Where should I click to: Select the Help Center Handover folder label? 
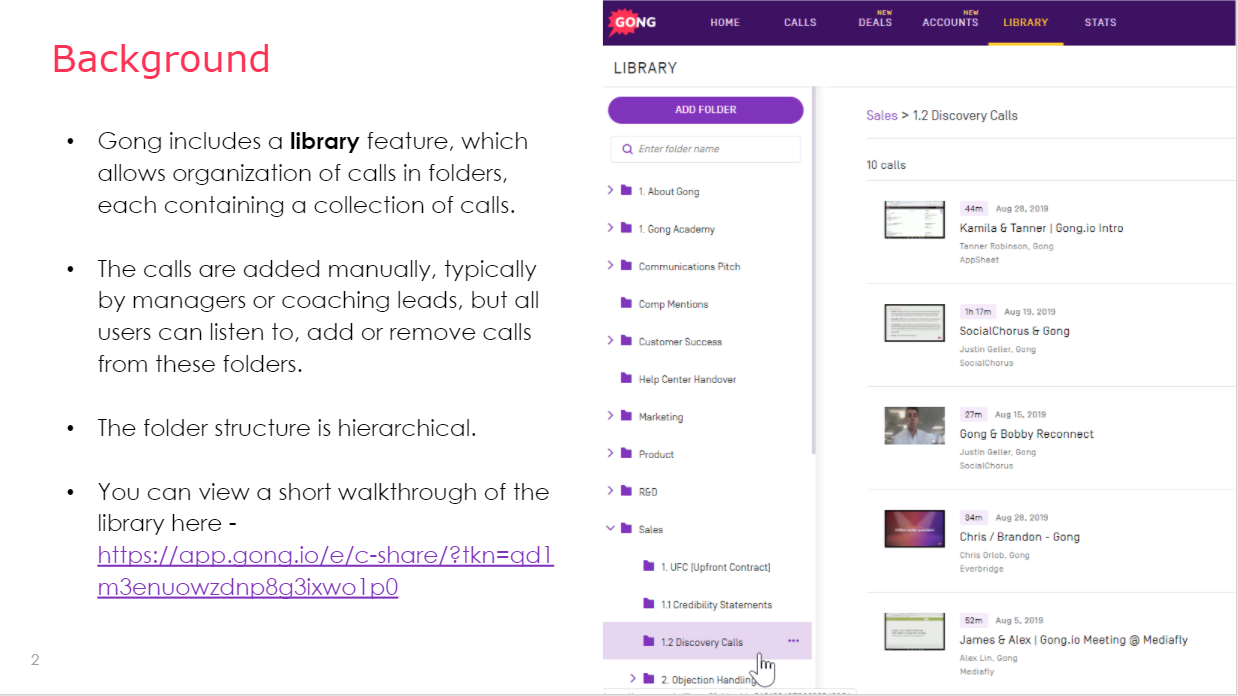[x=688, y=379]
